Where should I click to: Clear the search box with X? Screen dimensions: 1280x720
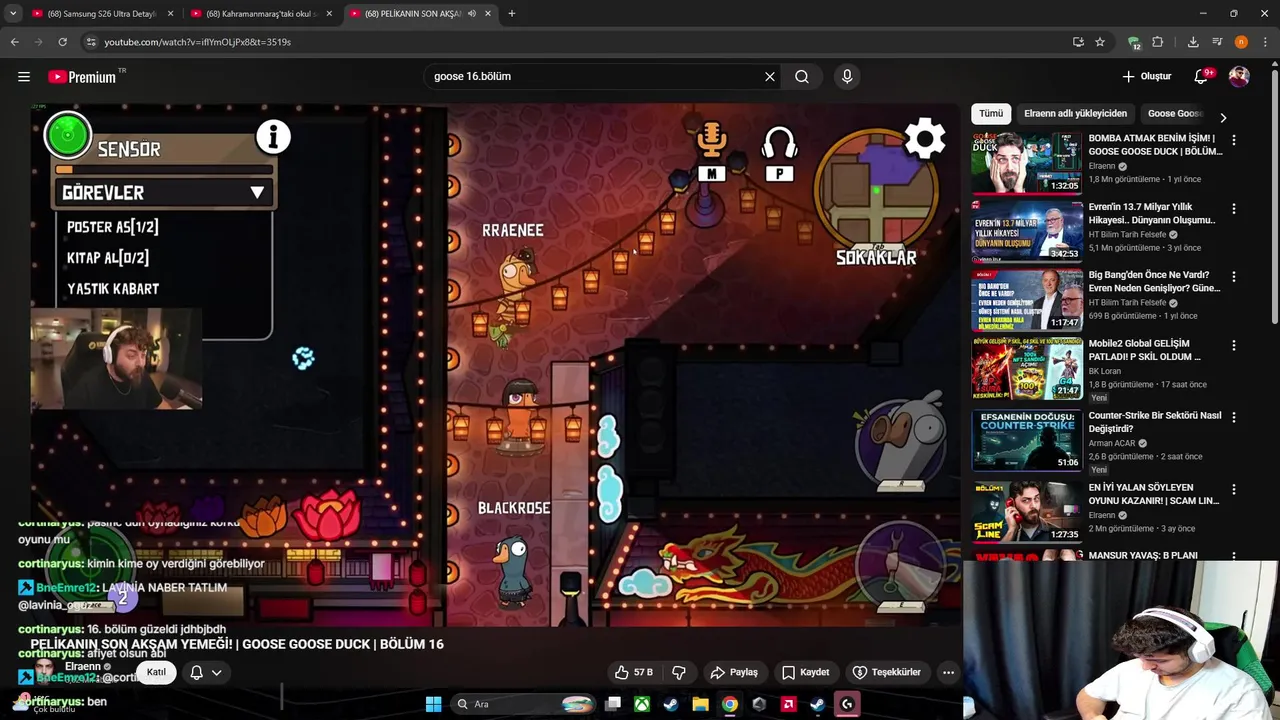tap(770, 76)
